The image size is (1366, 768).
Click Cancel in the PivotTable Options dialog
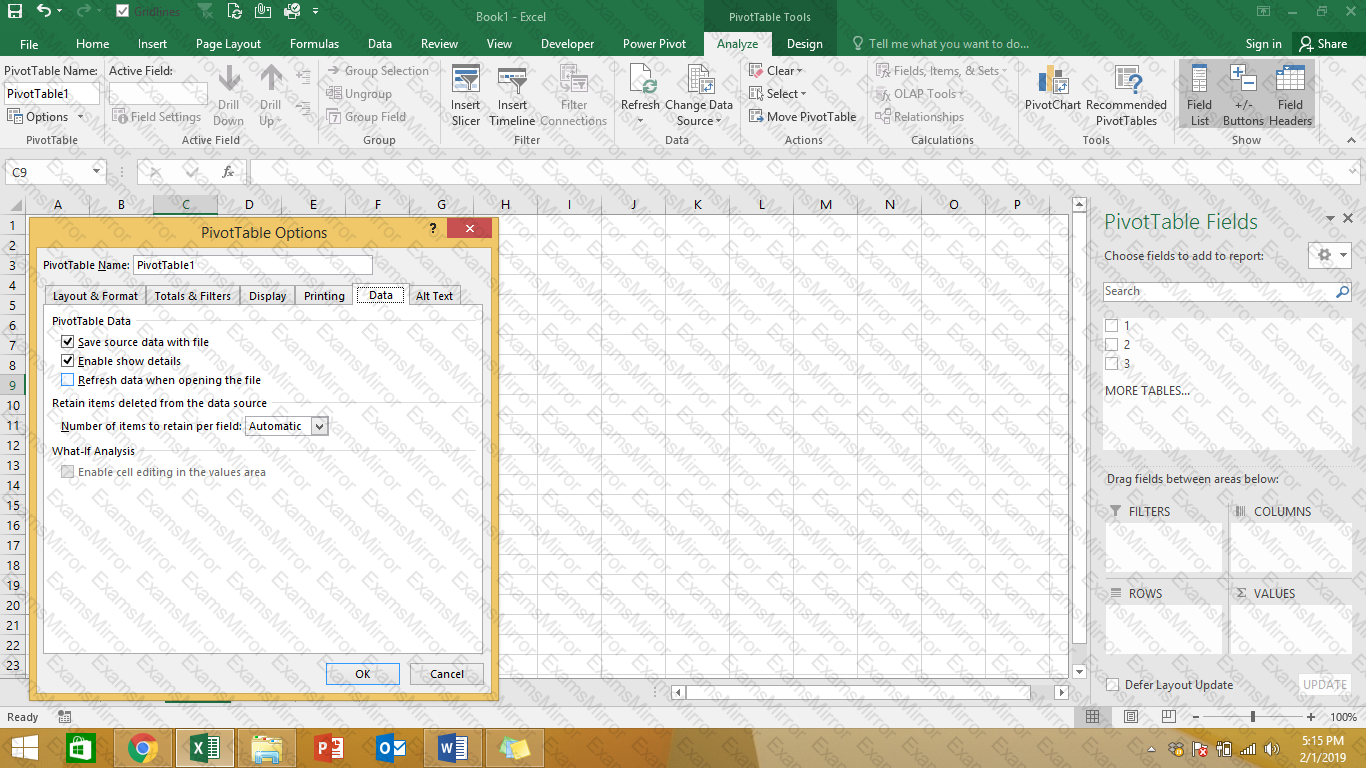[x=447, y=674]
